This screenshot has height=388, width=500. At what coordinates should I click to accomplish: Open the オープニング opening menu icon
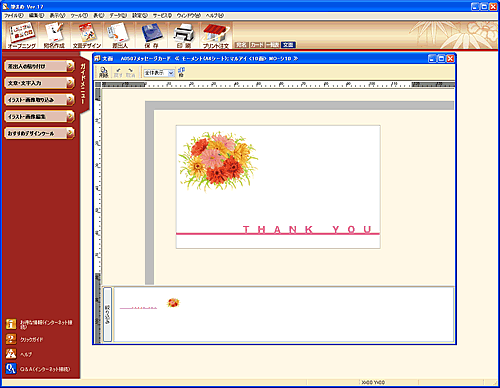21,35
